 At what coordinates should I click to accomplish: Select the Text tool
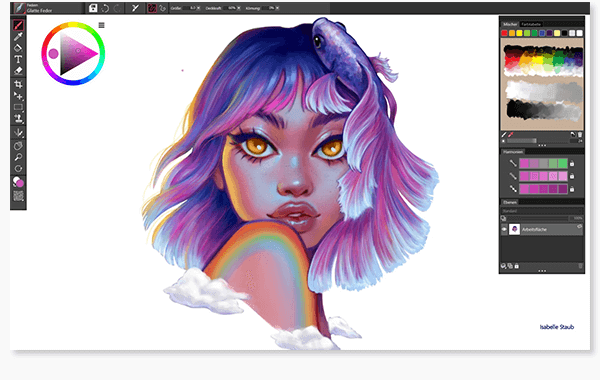click(x=18, y=59)
